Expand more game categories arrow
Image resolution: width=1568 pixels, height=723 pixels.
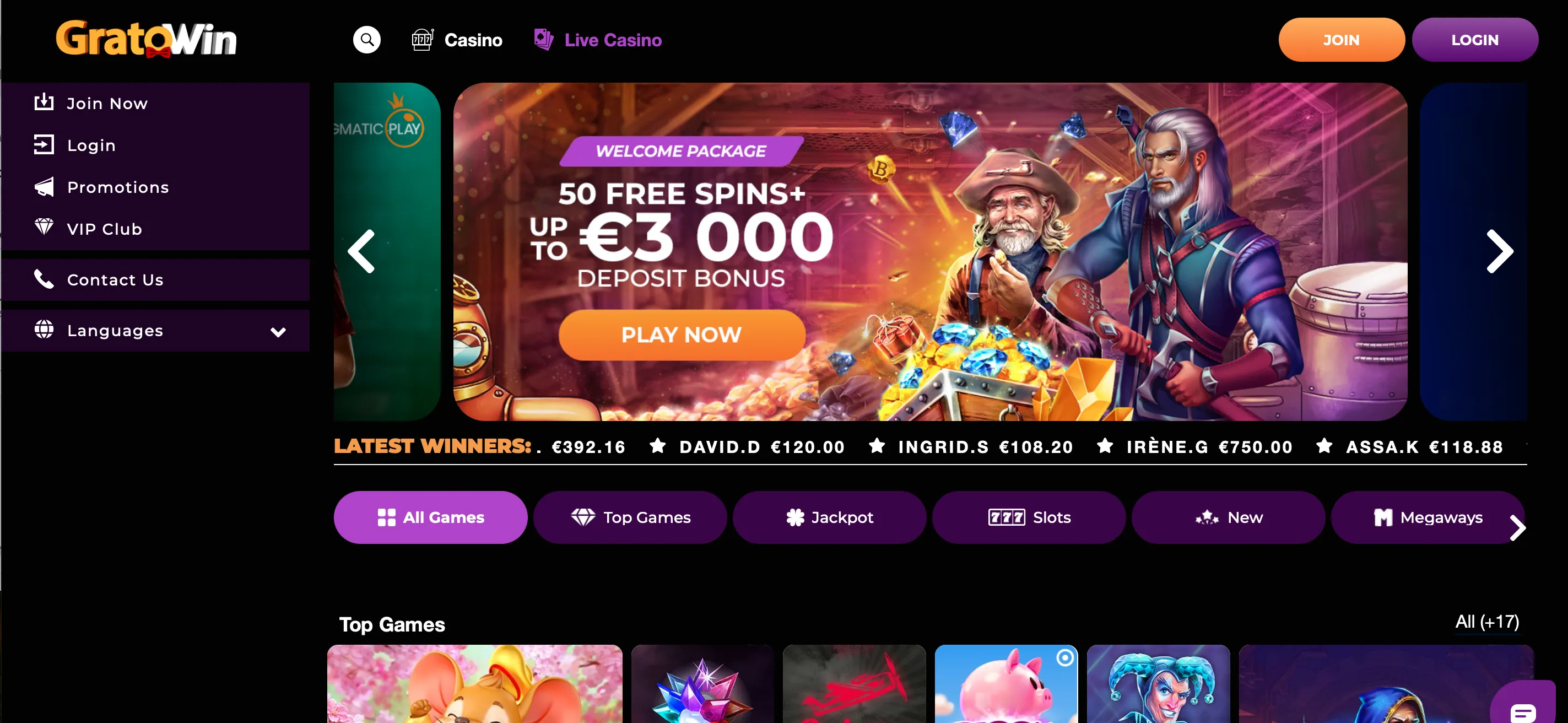click(1517, 527)
